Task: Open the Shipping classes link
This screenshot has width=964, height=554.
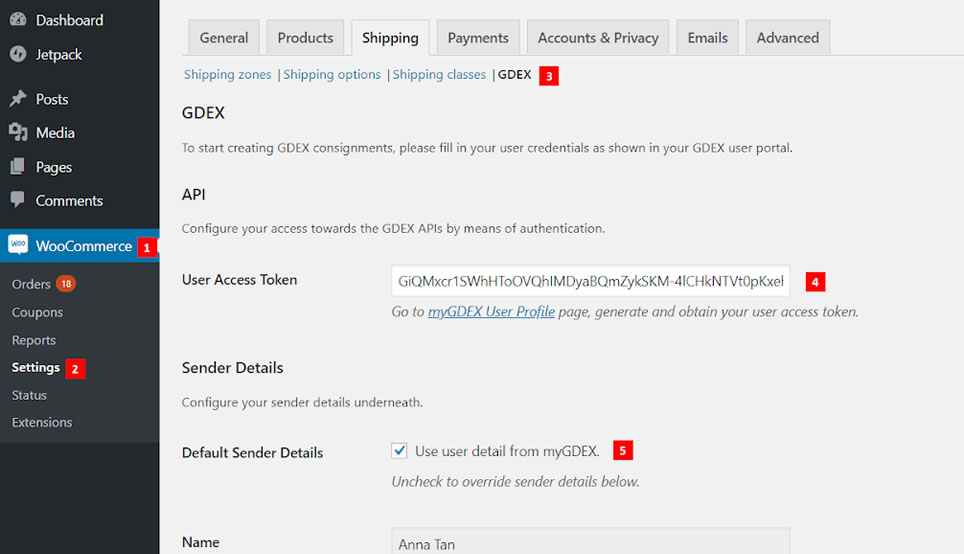Action: tap(439, 74)
